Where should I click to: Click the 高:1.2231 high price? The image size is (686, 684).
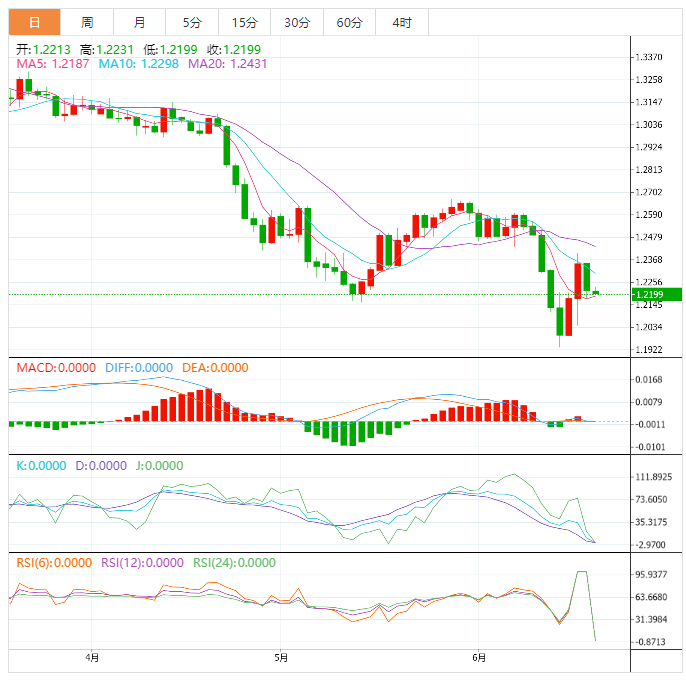coord(106,49)
